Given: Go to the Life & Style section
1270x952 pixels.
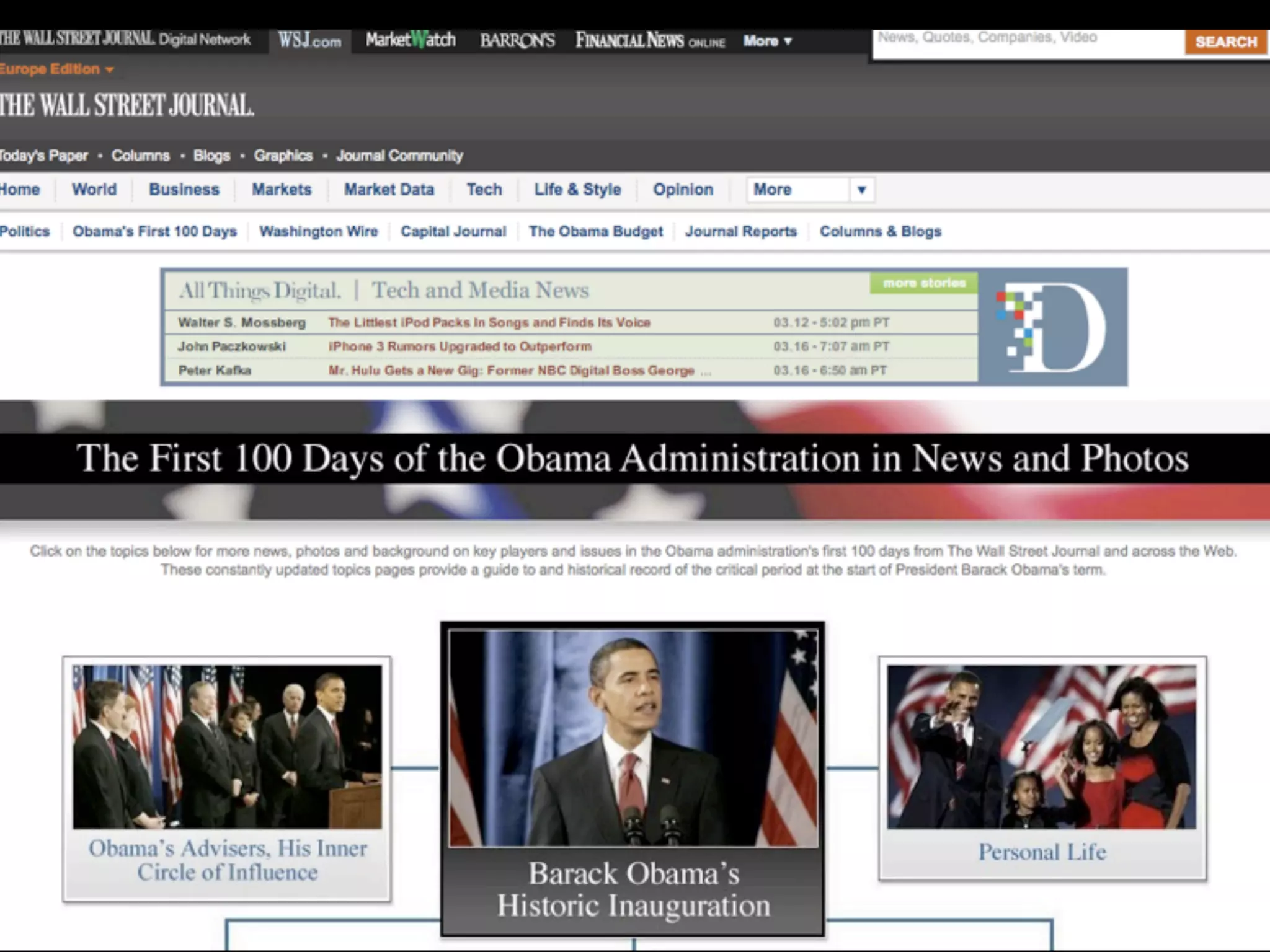Looking at the screenshot, I should click(x=577, y=190).
